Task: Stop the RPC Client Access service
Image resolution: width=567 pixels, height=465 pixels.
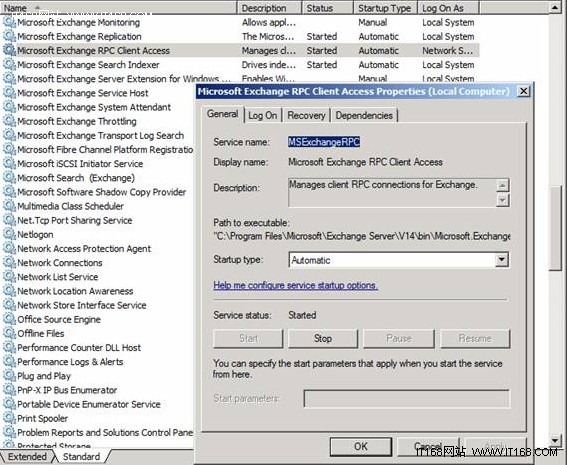Action: coord(323,338)
